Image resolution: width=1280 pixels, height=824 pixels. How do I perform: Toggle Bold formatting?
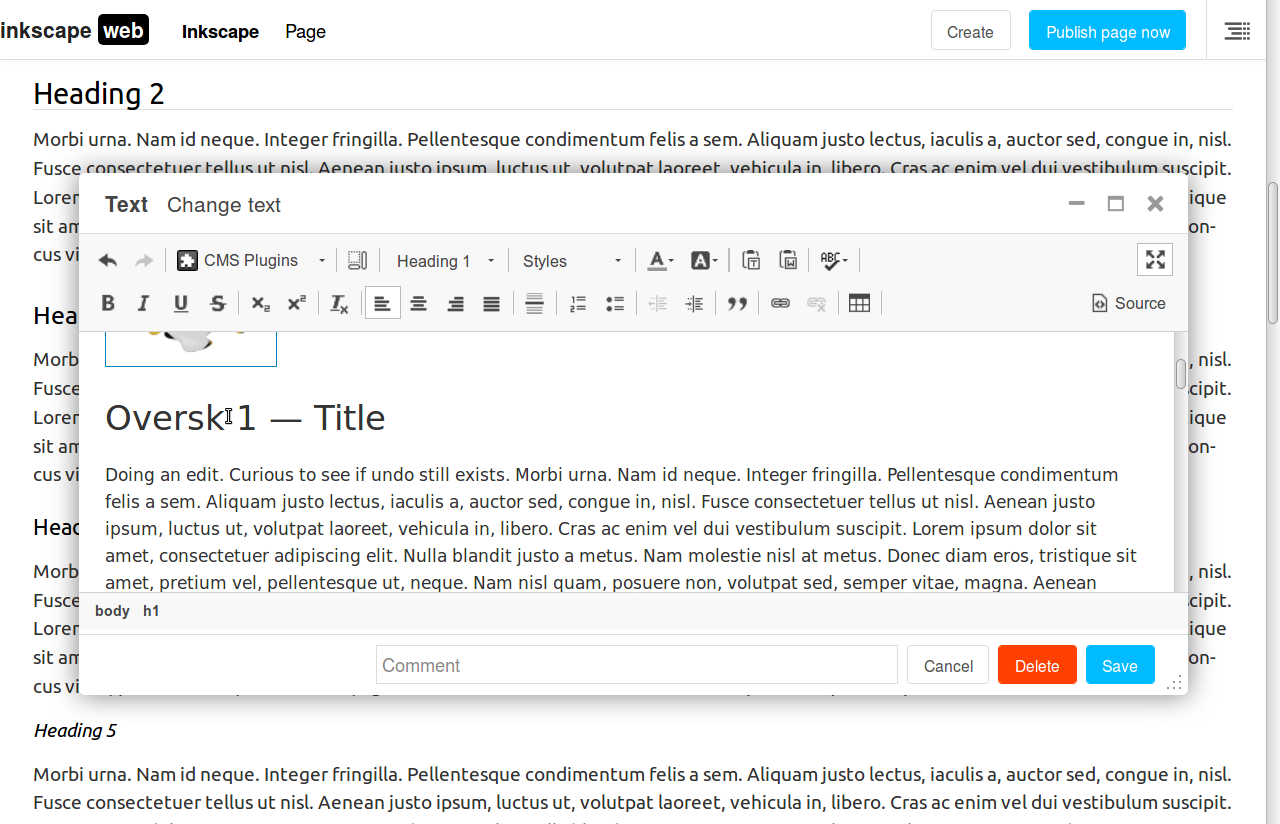pos(108,304)
